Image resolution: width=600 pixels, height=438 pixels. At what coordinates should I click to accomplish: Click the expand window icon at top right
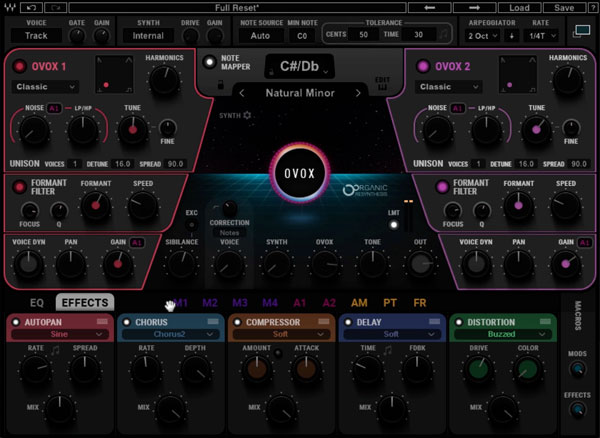pos(581,31)
